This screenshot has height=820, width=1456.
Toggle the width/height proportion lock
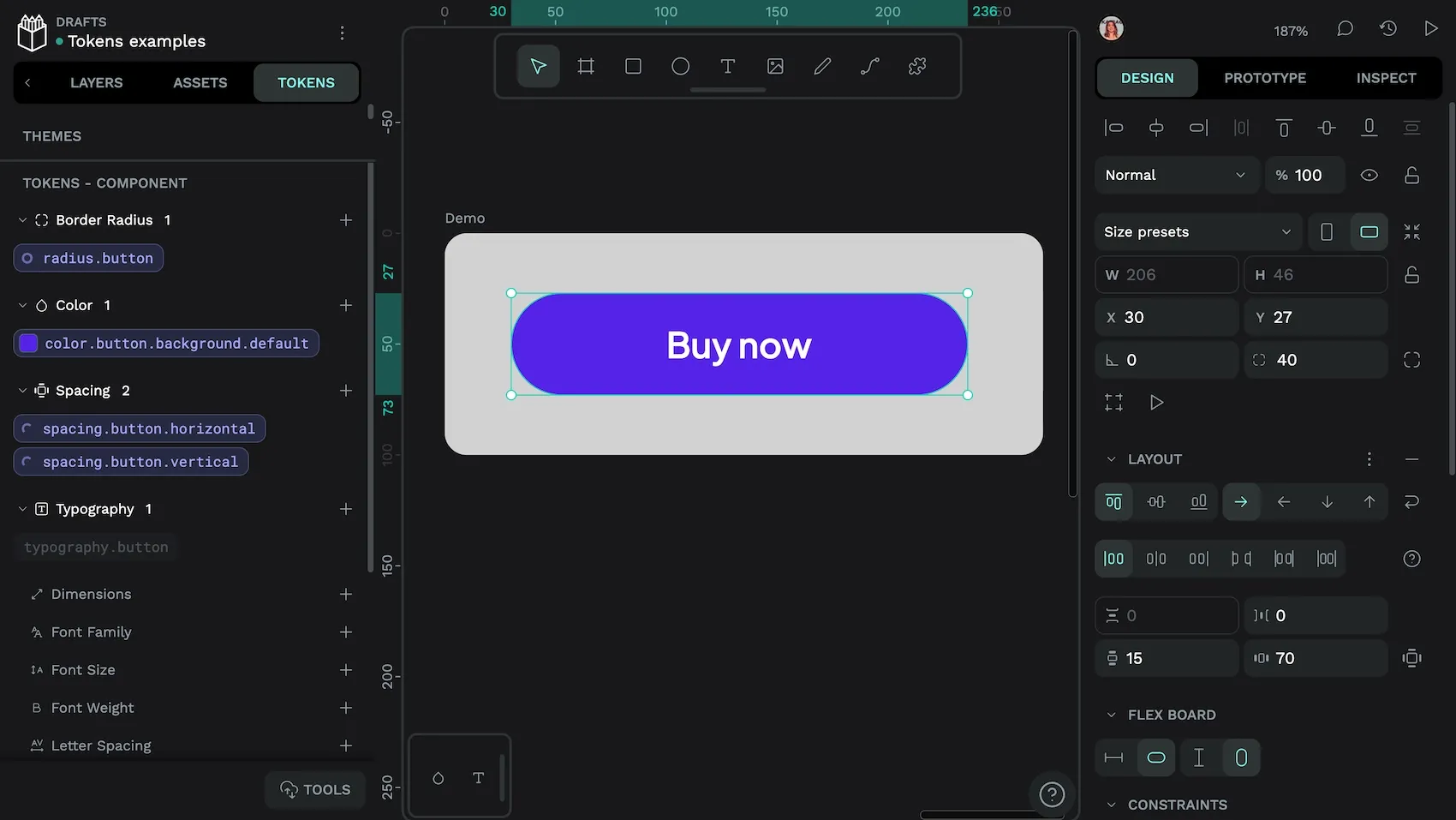coord(1411,274)
